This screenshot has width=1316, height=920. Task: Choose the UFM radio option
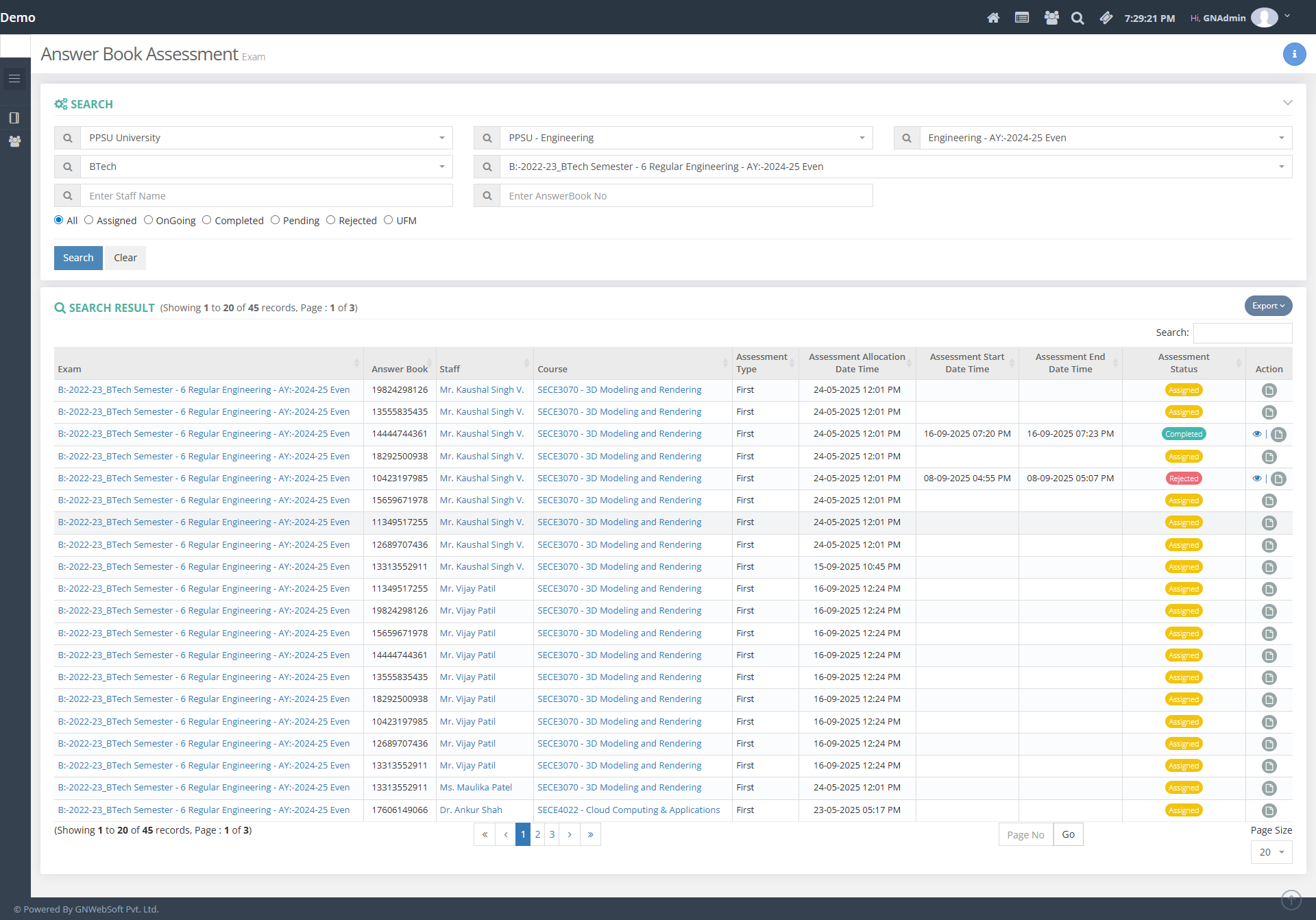click(389, 220)
